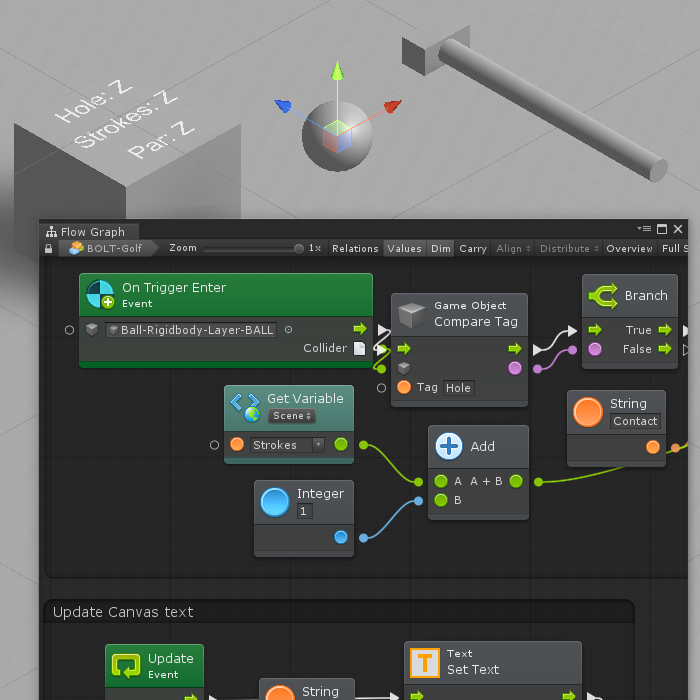Click the Full Screen toolbar button

click(x=673, y=249)
